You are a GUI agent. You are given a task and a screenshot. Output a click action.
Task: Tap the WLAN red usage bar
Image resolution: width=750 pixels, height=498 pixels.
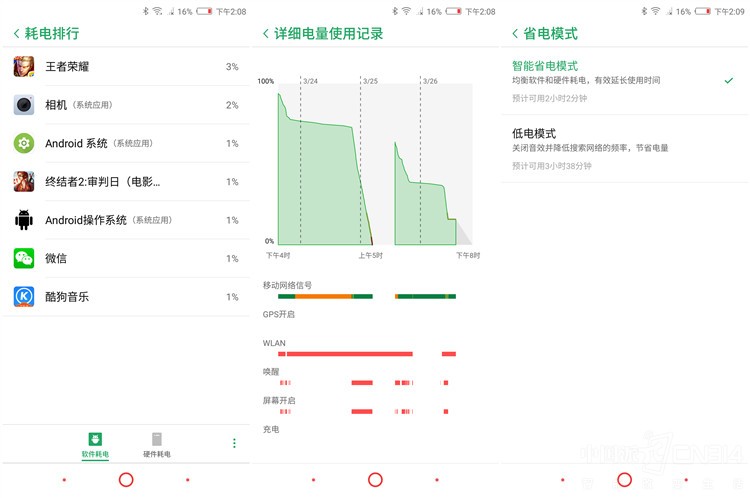pyautogui.click(x=367, y=354)
